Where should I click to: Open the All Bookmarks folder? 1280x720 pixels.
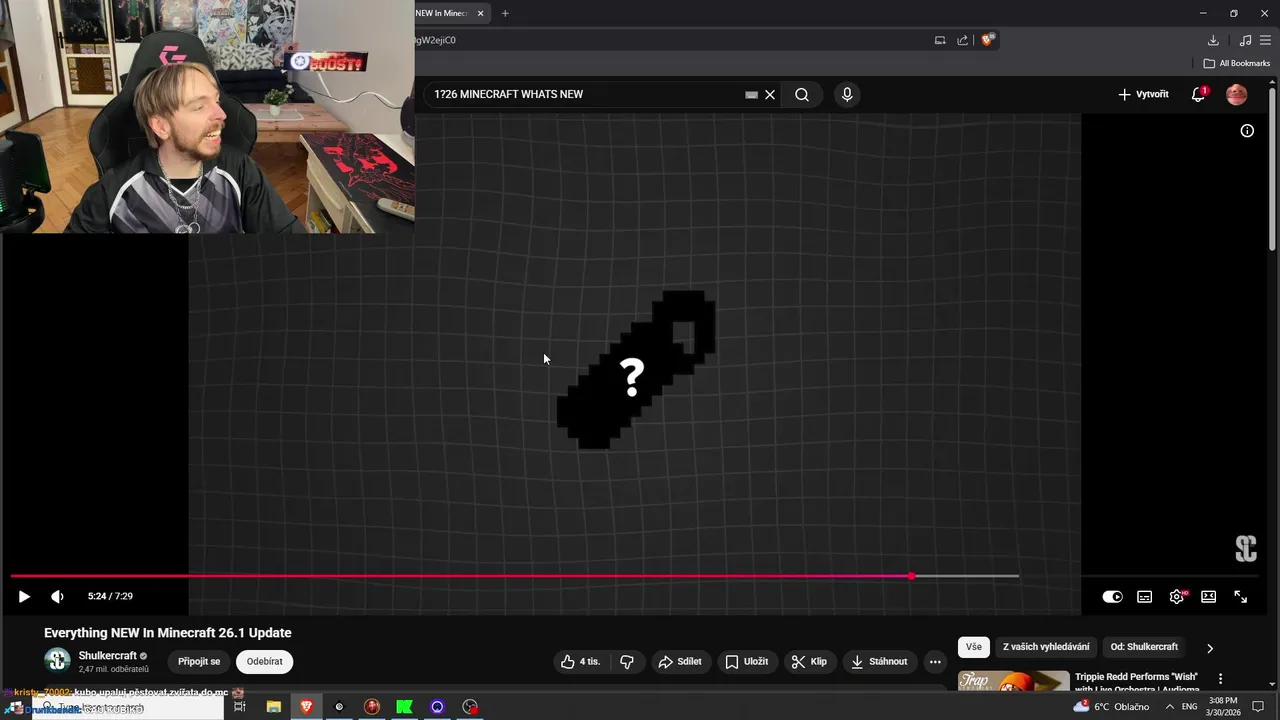(x=1237, y=63)
